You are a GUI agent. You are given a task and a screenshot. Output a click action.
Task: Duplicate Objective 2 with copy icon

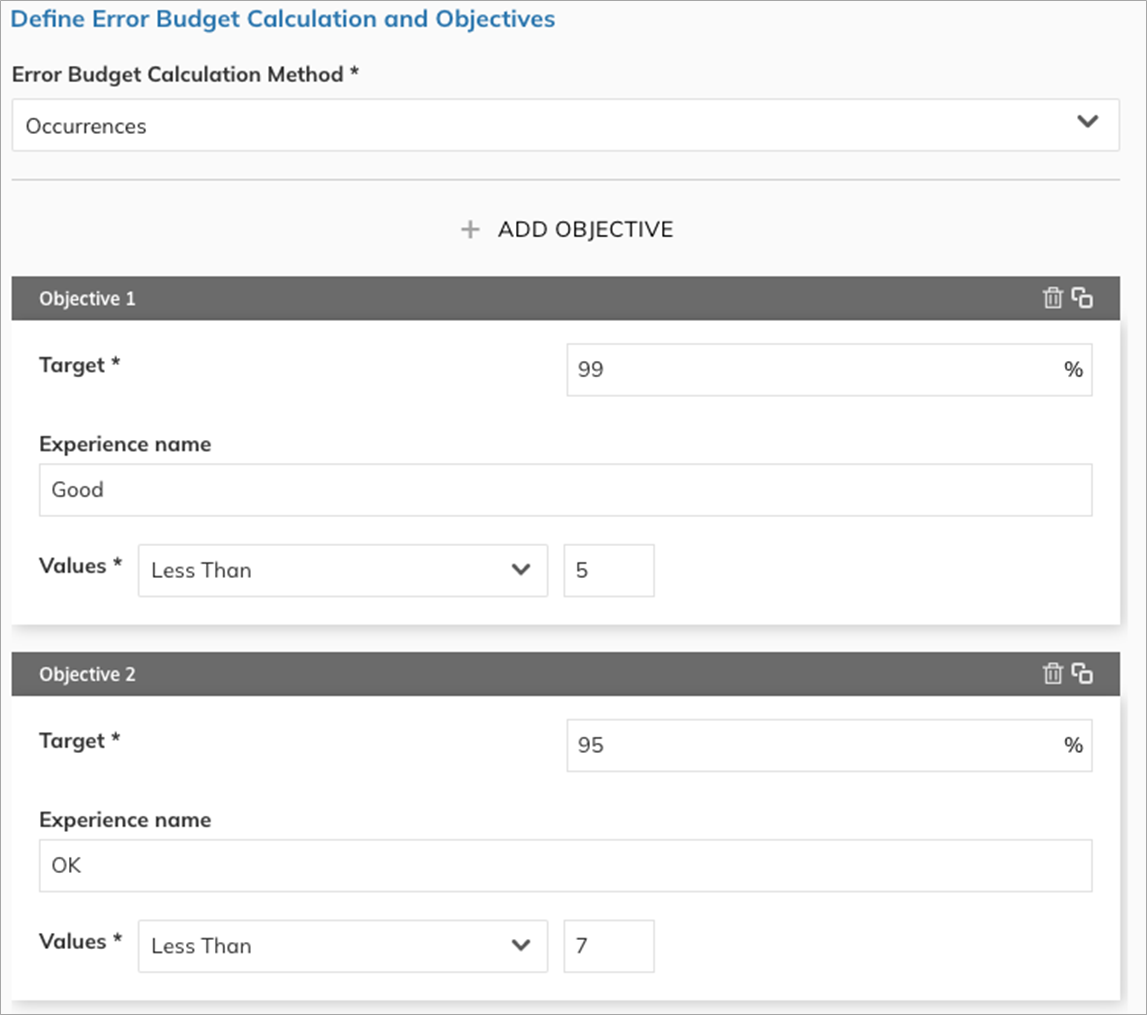(x=1082, y=673)
